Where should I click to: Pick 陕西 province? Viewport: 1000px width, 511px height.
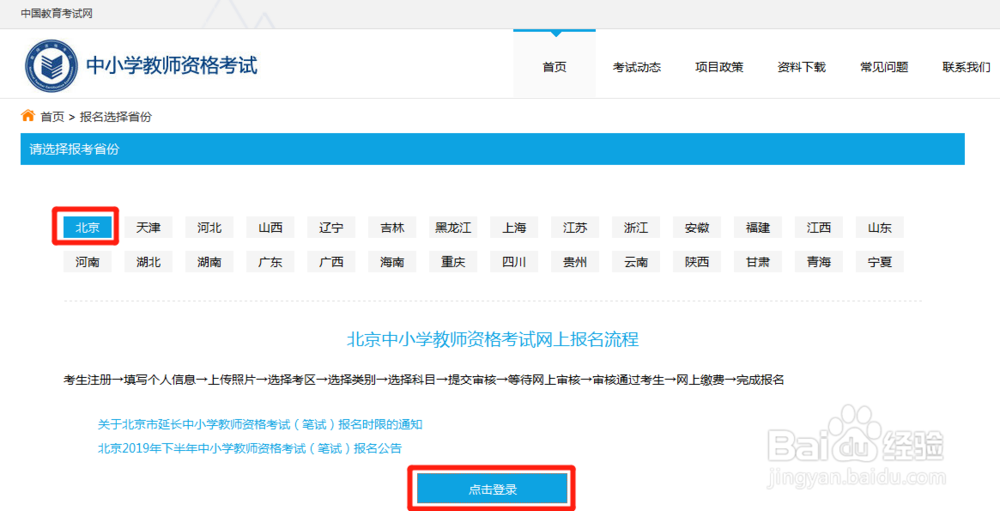tap(697, 262)
